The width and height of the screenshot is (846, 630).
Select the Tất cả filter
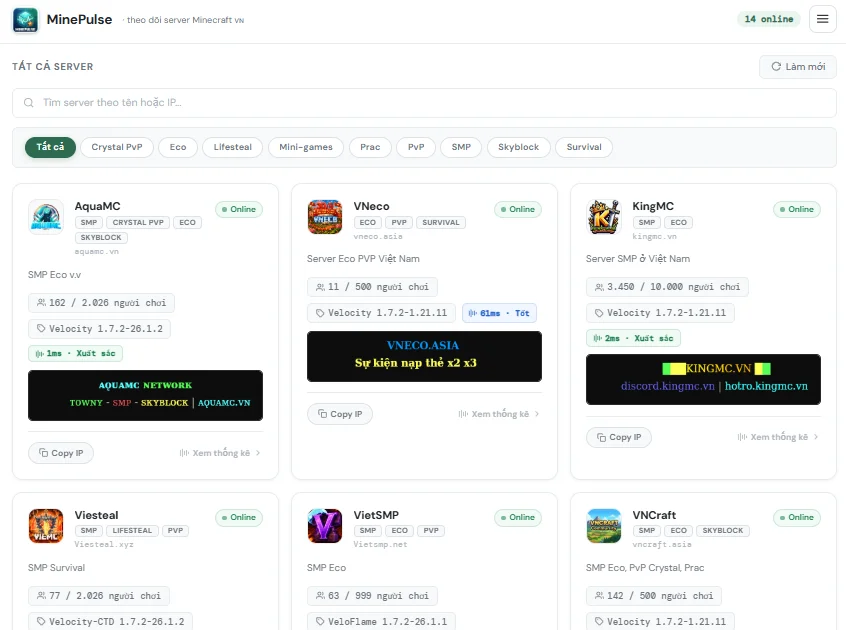pos(50,147)
